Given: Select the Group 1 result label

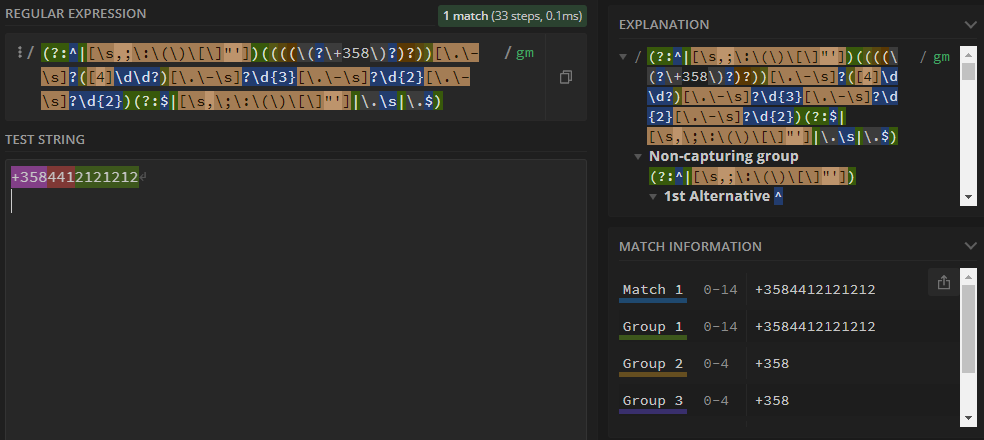Looking at the screenshot, I should 652,326.
